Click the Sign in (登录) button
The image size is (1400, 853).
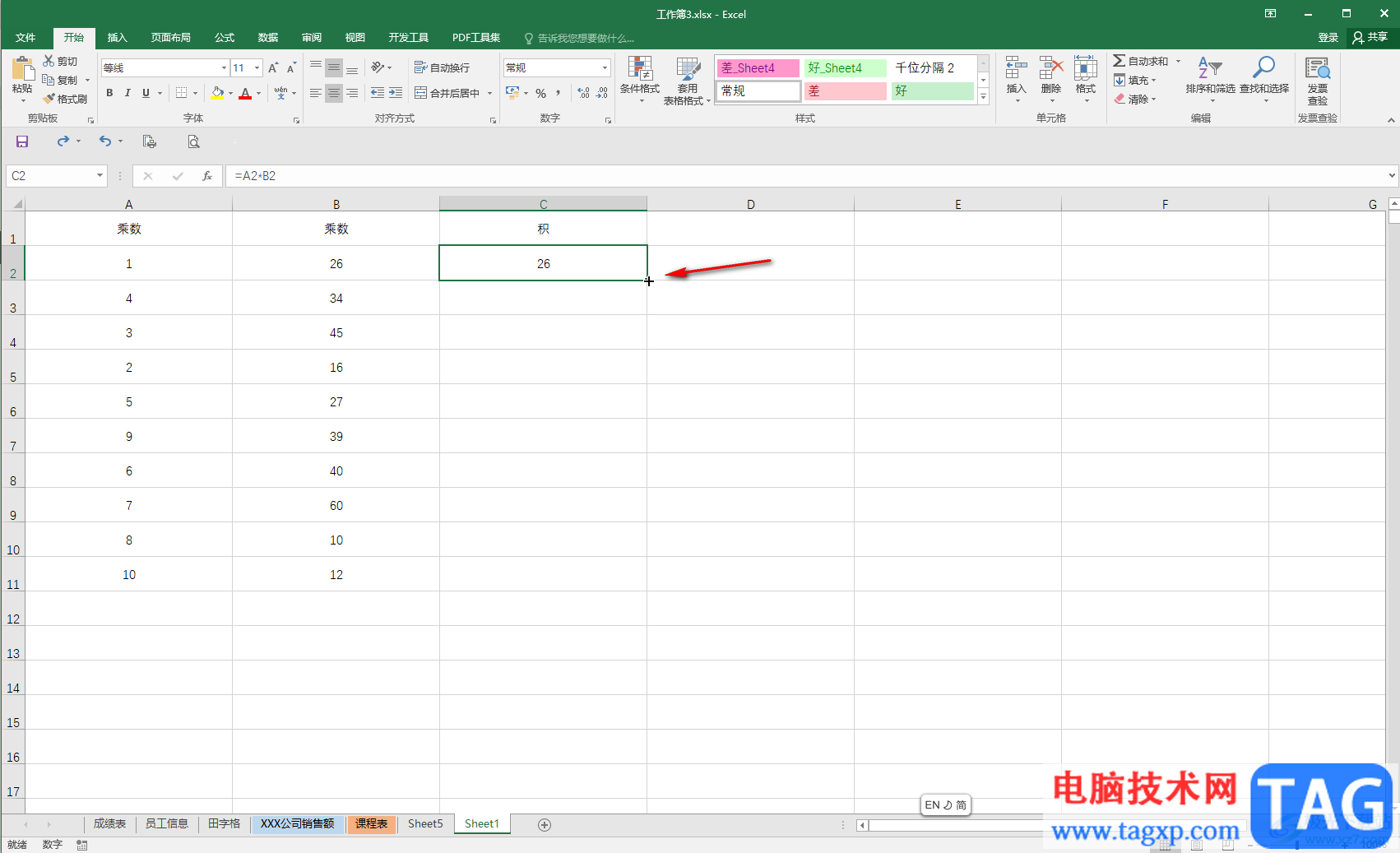coord(1328,38)
